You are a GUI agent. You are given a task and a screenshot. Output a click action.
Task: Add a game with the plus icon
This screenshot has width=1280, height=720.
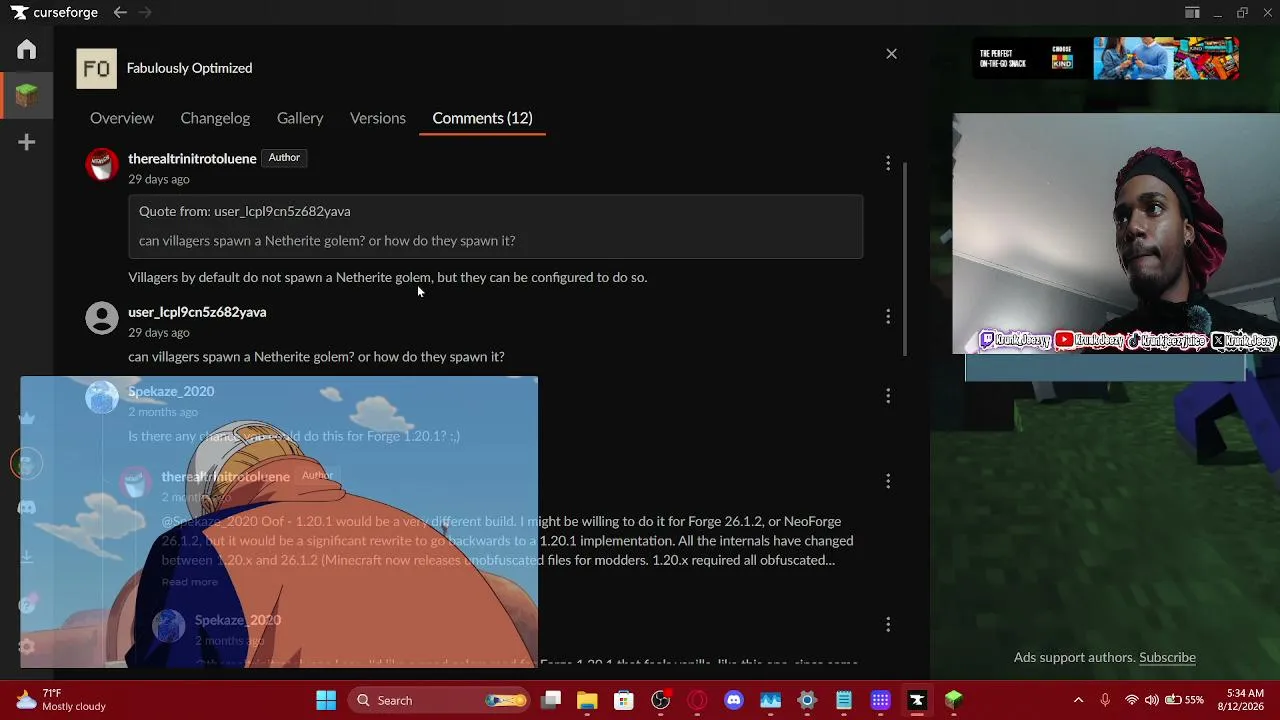[27, 142]
